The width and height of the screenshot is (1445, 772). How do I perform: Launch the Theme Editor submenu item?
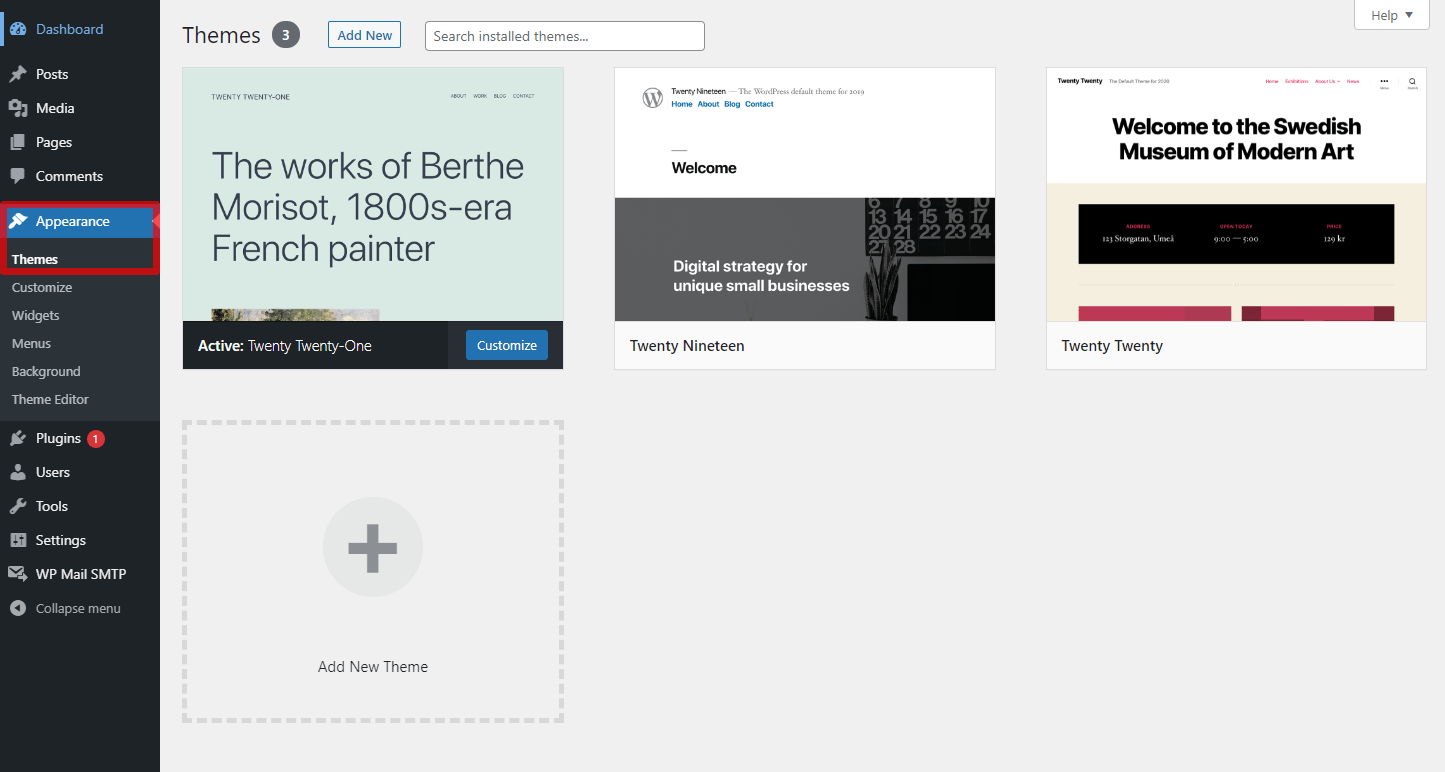[50, 399]
